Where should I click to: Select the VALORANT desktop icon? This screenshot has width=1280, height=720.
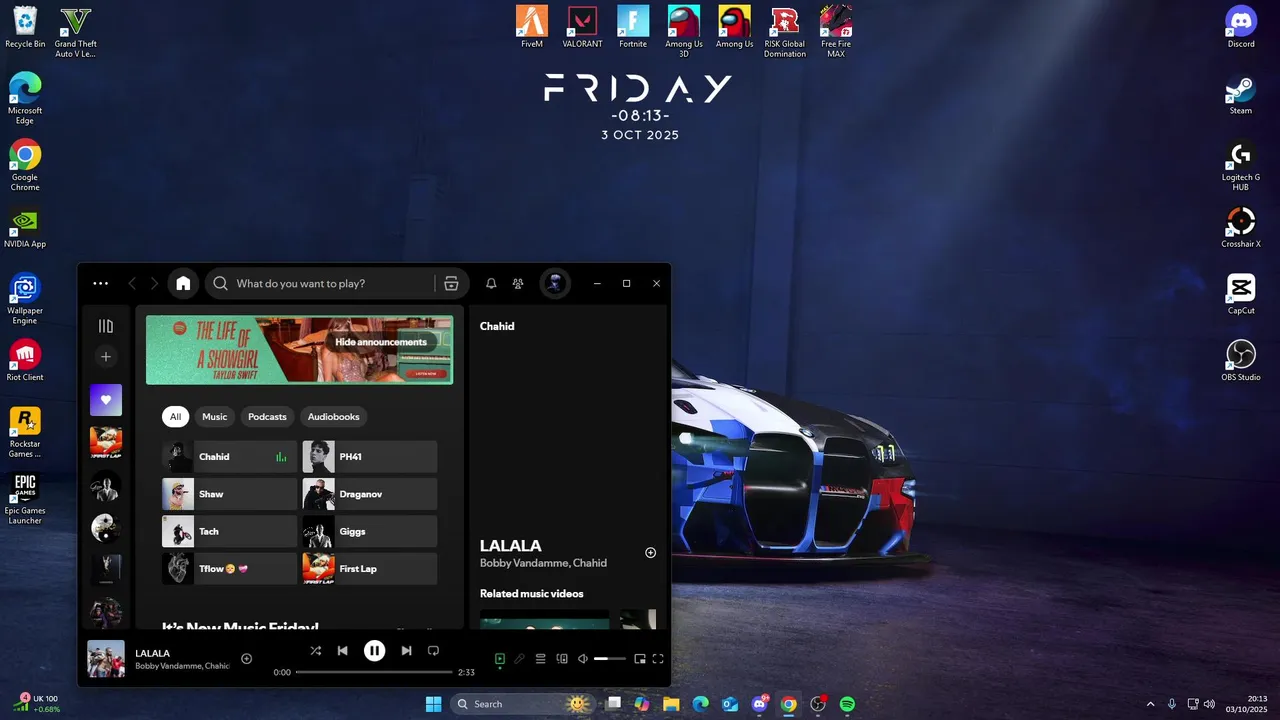tap(582, 27)
